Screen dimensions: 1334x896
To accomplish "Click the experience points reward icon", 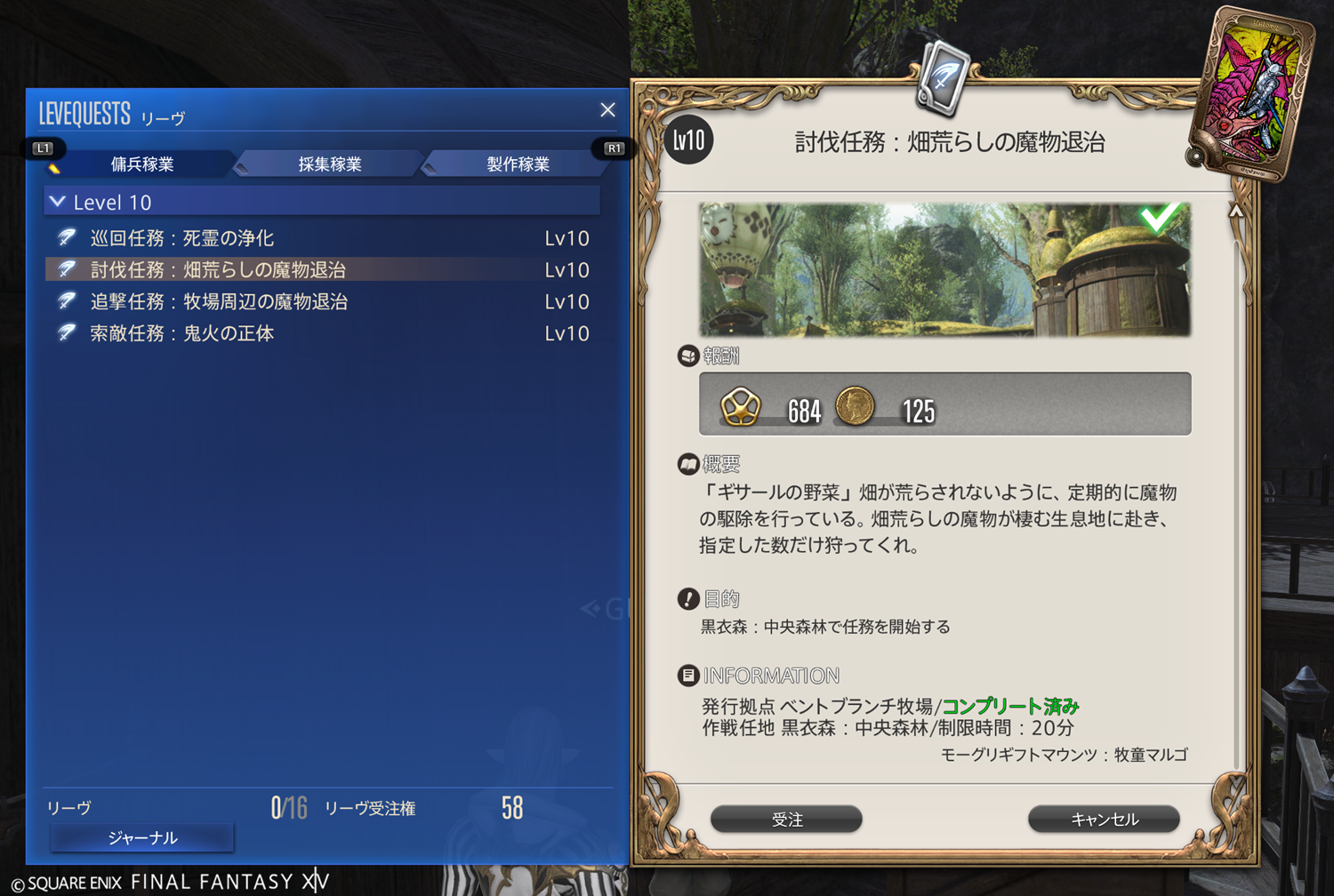I will 740,408.
